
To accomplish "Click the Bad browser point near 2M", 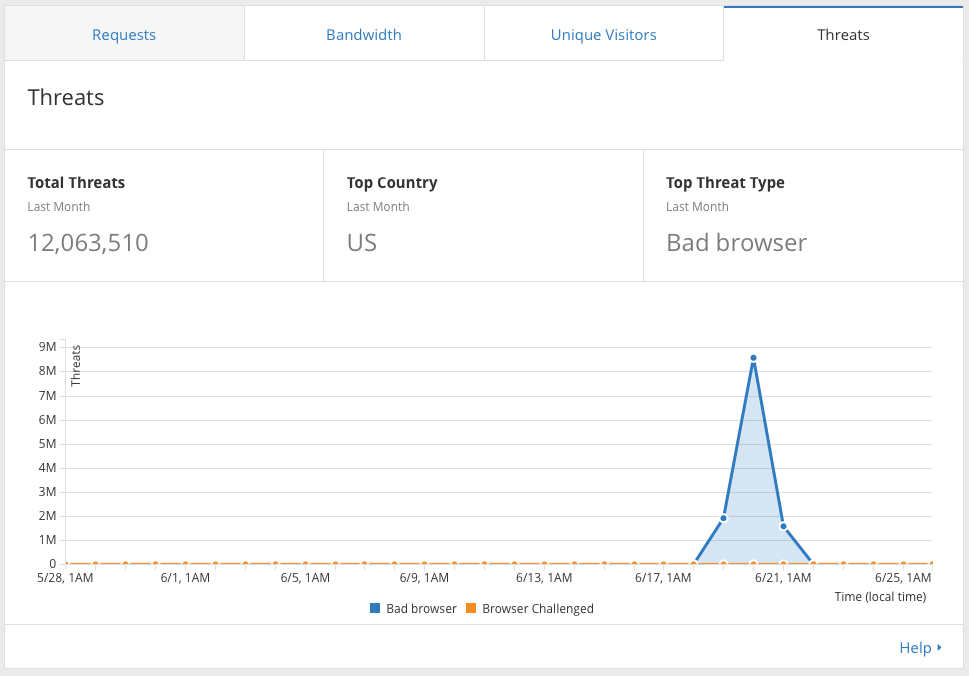I will (x=723, y=518).
